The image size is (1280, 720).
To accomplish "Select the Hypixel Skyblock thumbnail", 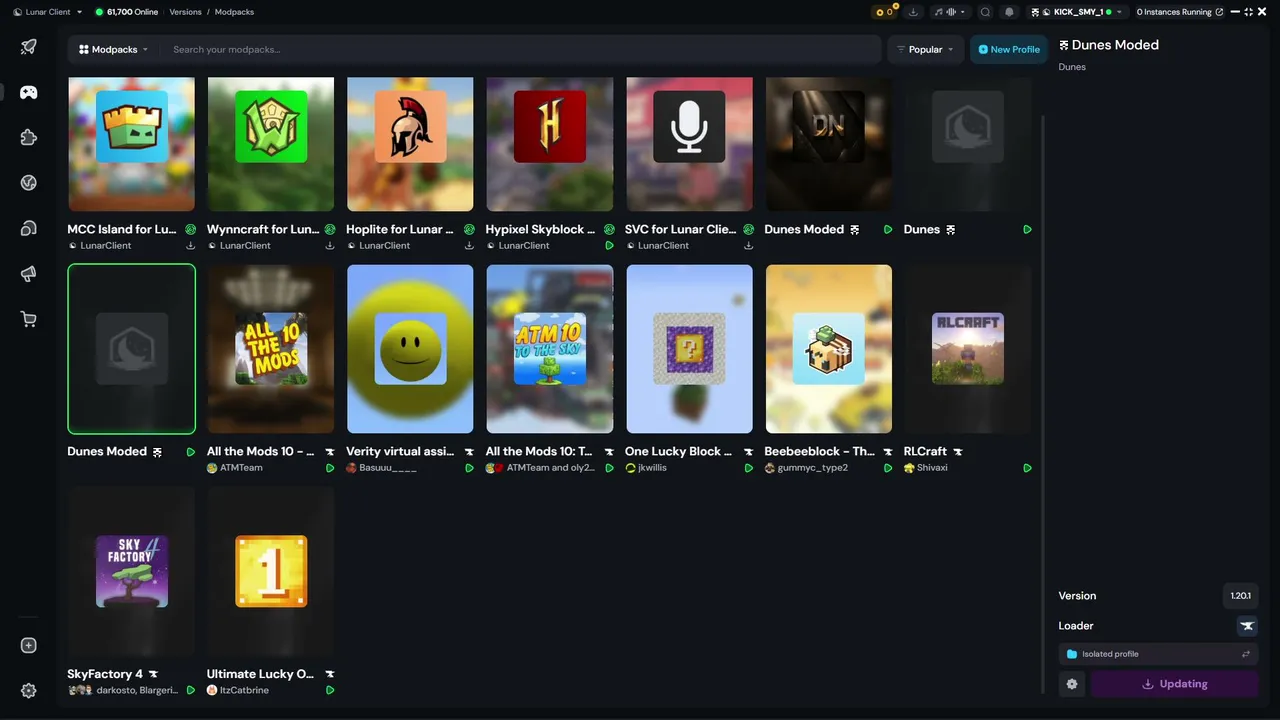I will (x=550, y=144).
